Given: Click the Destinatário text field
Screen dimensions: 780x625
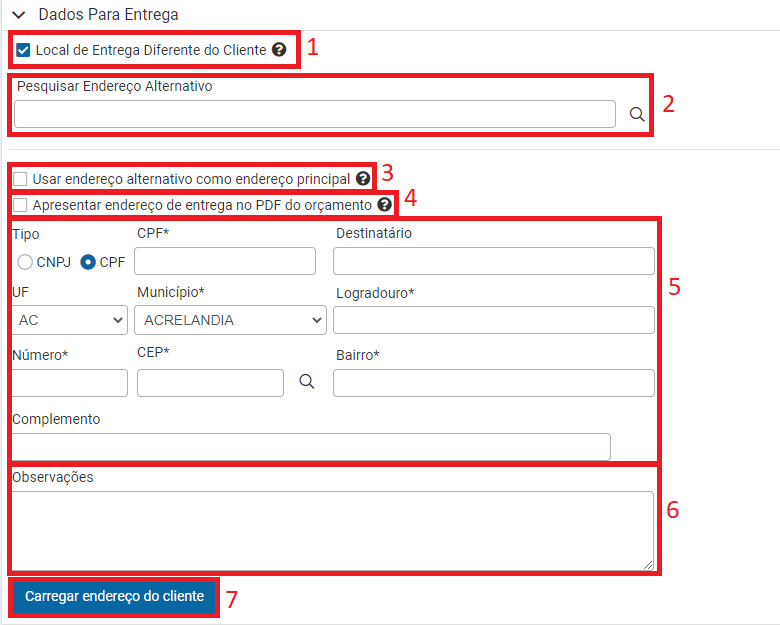Looking at the screenshot, I should 493,261.
